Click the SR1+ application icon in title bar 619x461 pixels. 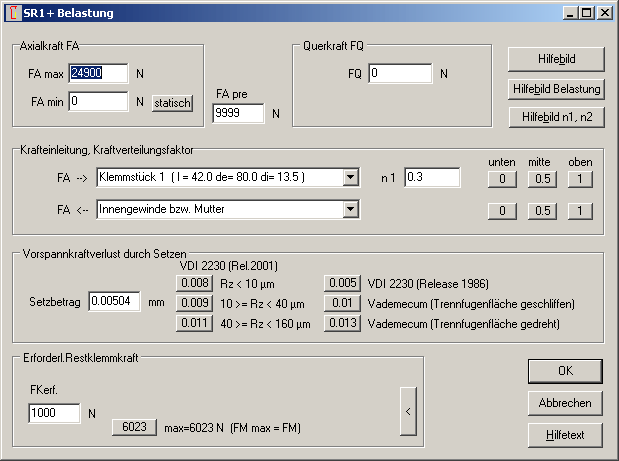[12, 13]
